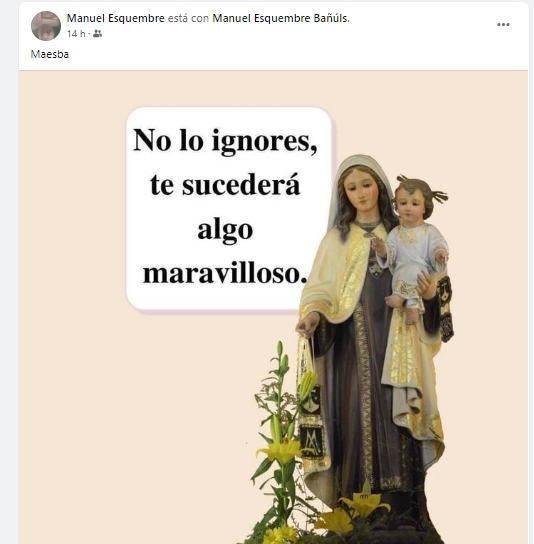This screenshot has width=534, height=544.
Task: Click the 'te sucederá' text line
Action: pos(225,185)
